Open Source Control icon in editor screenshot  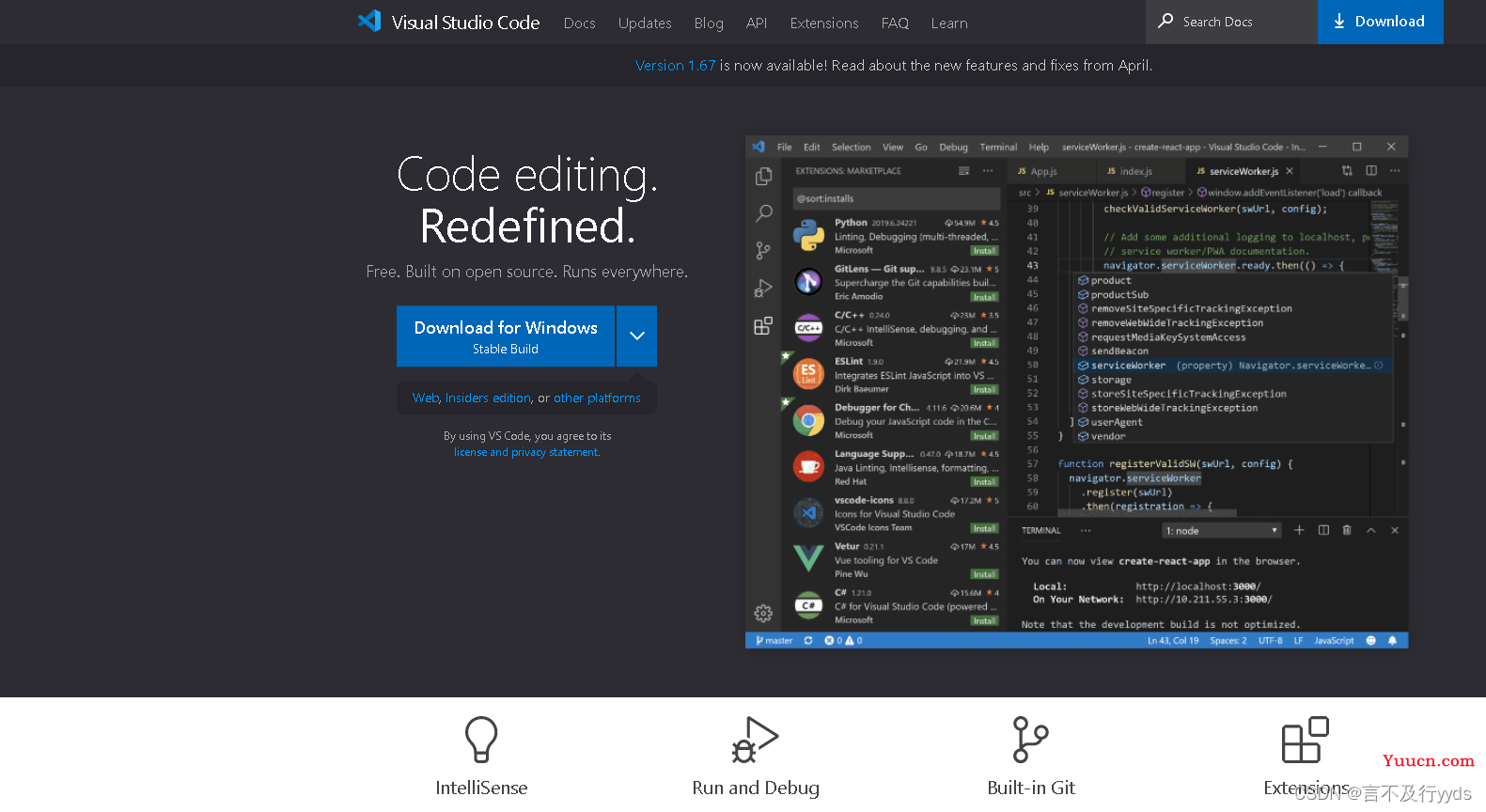(x=763, y=251)
